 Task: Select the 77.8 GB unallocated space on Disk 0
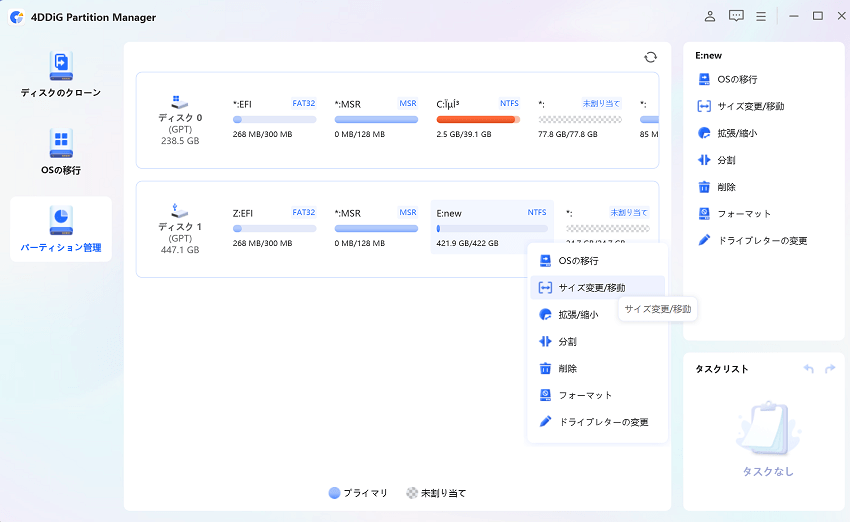point(580,119)
